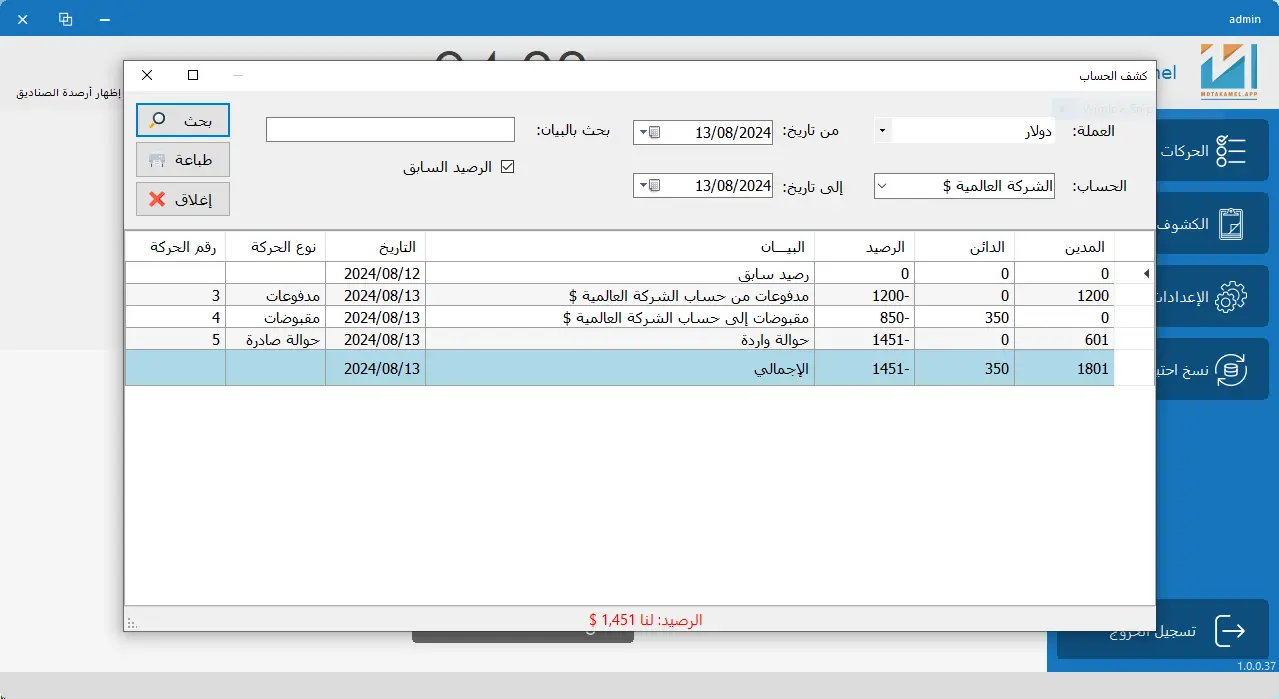Click the طباعة print button

coord(183,160)
